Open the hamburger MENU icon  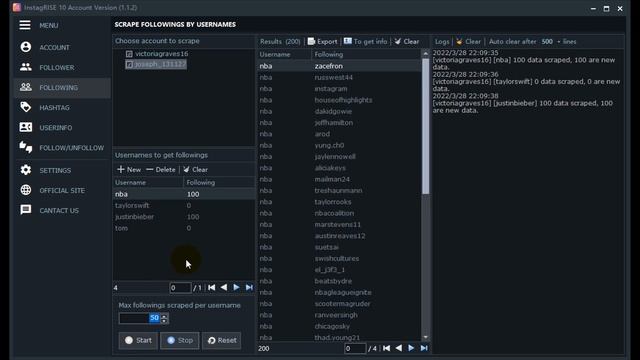coord(25,25)
